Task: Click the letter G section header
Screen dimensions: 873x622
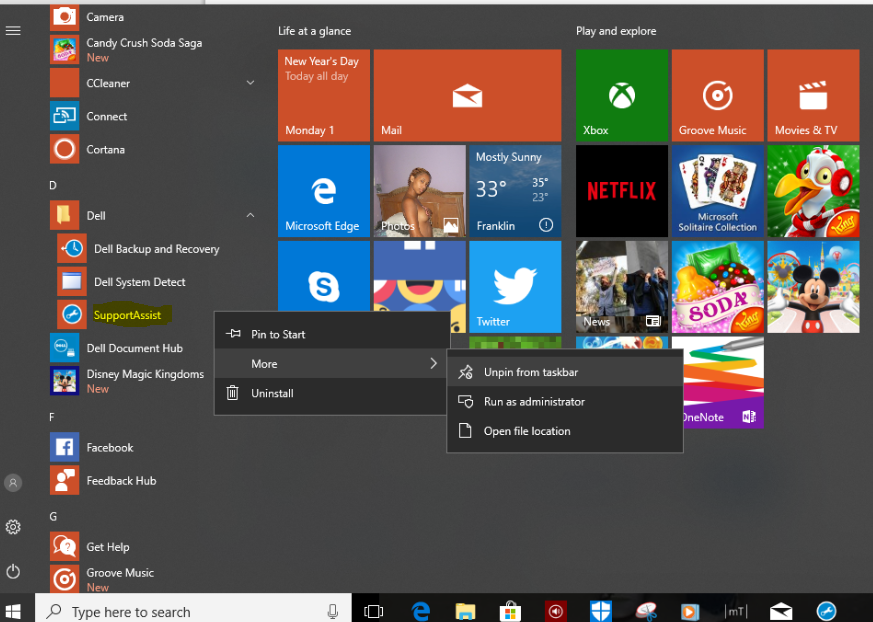Action: 53,517
